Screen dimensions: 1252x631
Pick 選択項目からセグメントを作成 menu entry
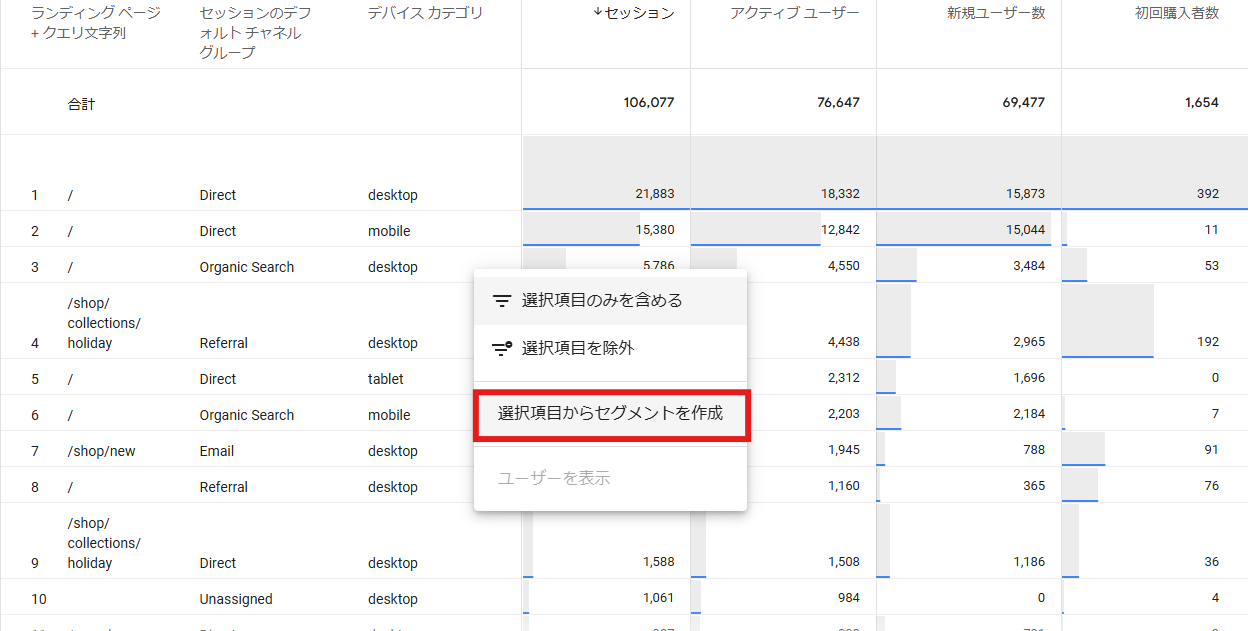(x=610, y=413)
